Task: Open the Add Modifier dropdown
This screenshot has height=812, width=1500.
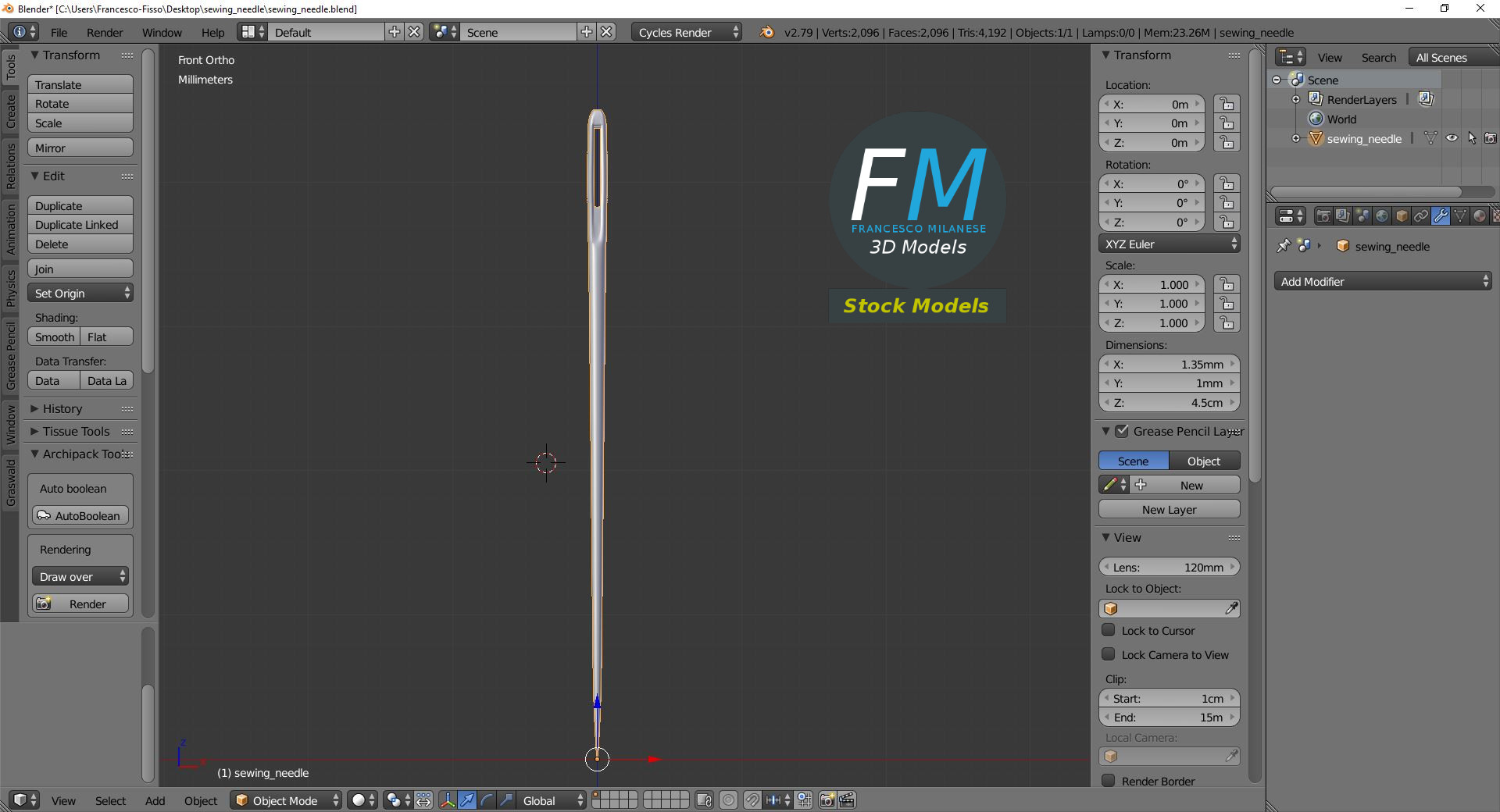Action: click(1383, 281)
